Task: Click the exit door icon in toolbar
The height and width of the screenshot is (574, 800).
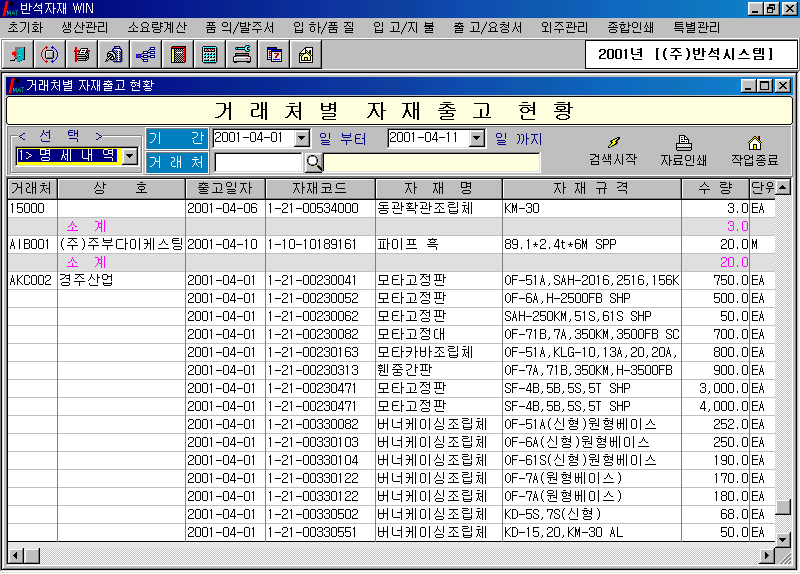Action: coord(20,54)
